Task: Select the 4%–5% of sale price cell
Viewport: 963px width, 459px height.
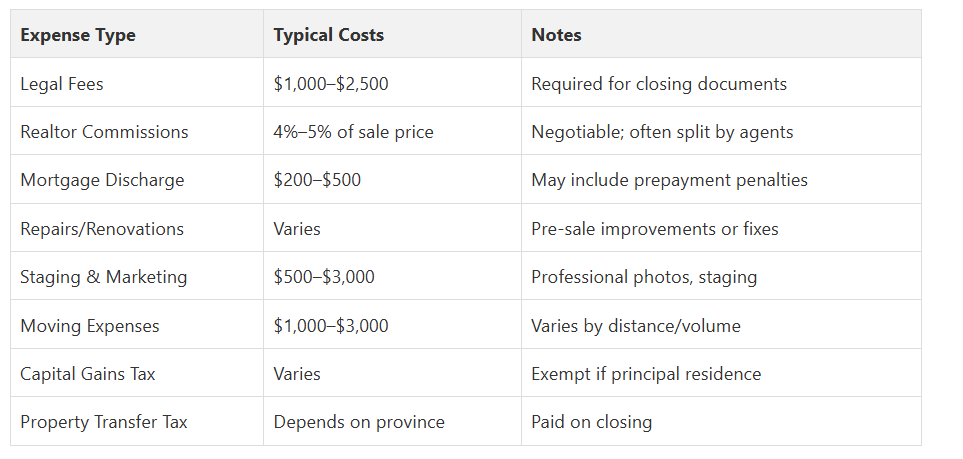Action: (x=354, y=132)
